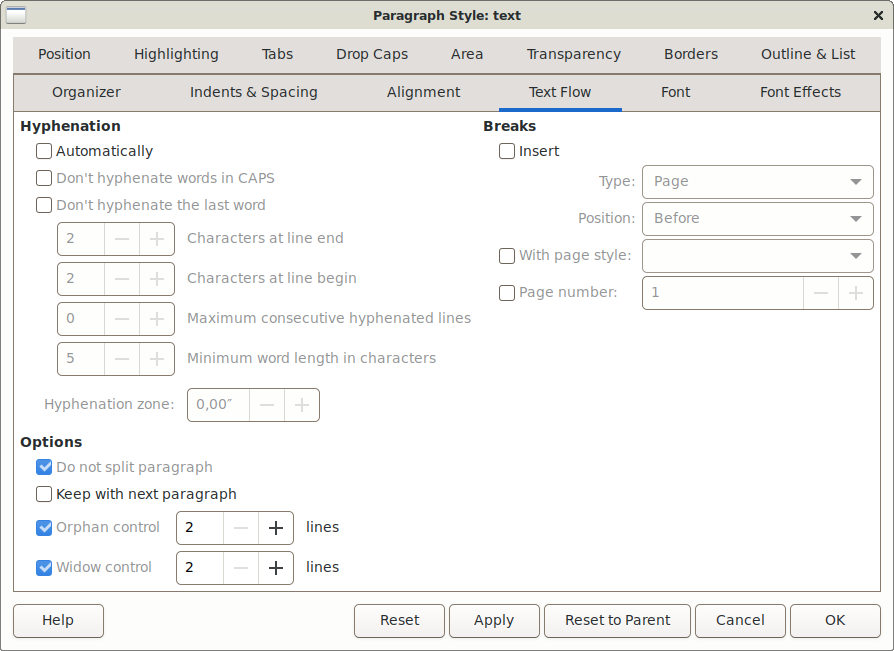The width and height of the screenshot is (894, 651).
Task: Click the Apply button
Action: (494, 621)
